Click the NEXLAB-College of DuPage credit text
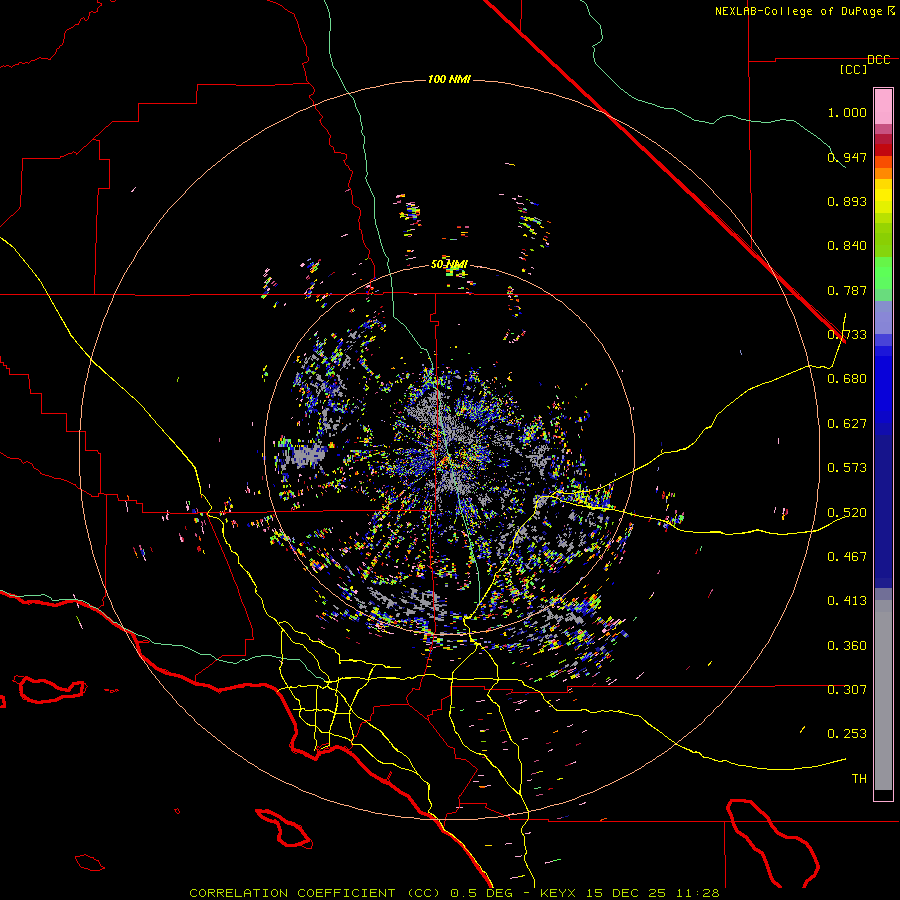The image size is (900, 900). point(798,11)
